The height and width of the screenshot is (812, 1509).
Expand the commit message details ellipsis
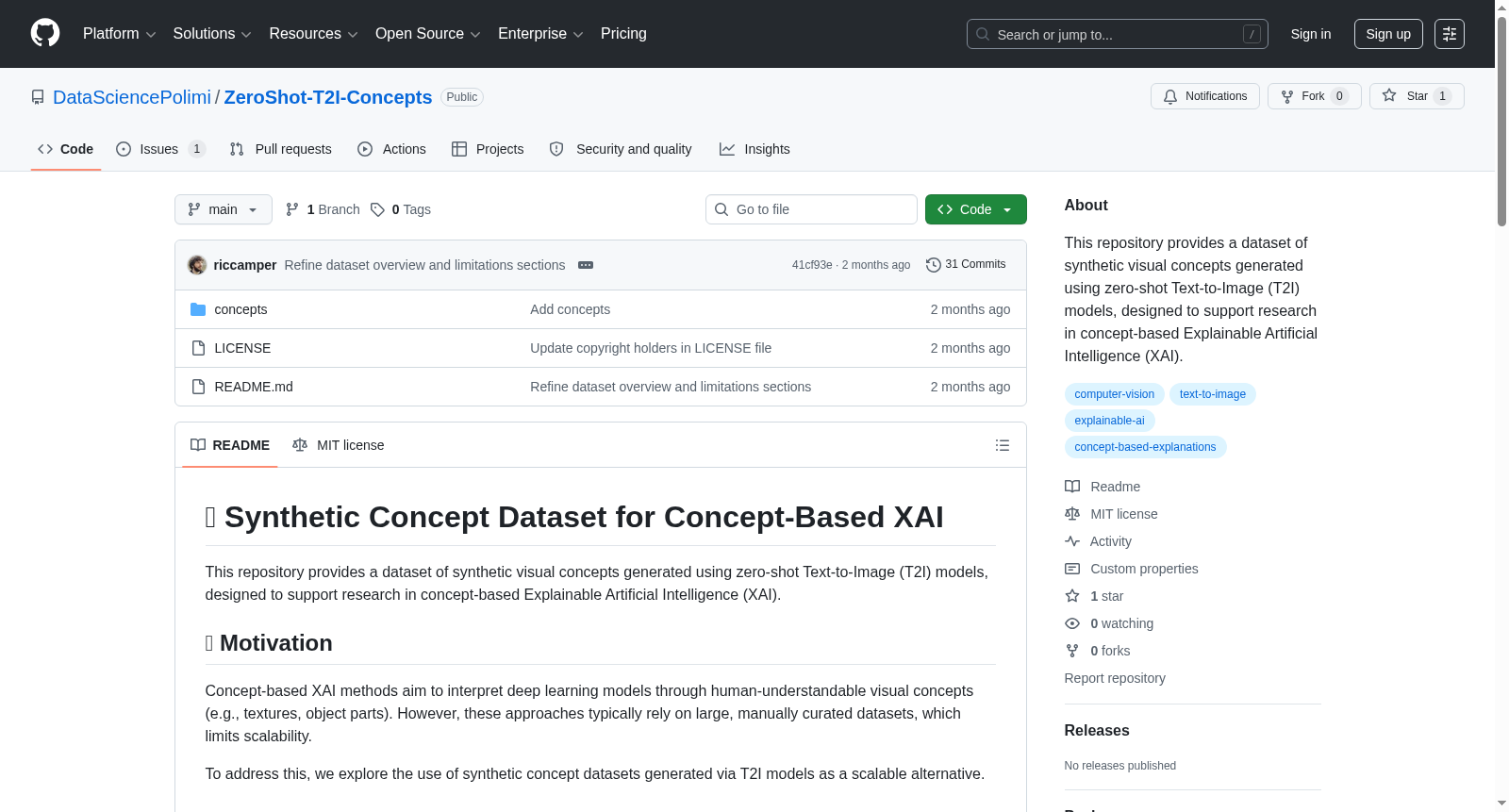[586, 265]
